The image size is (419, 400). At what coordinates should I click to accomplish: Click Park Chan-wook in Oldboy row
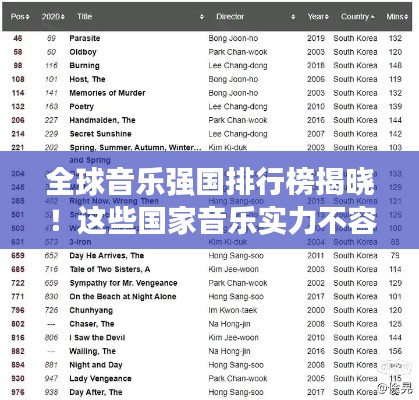[238, 52]
